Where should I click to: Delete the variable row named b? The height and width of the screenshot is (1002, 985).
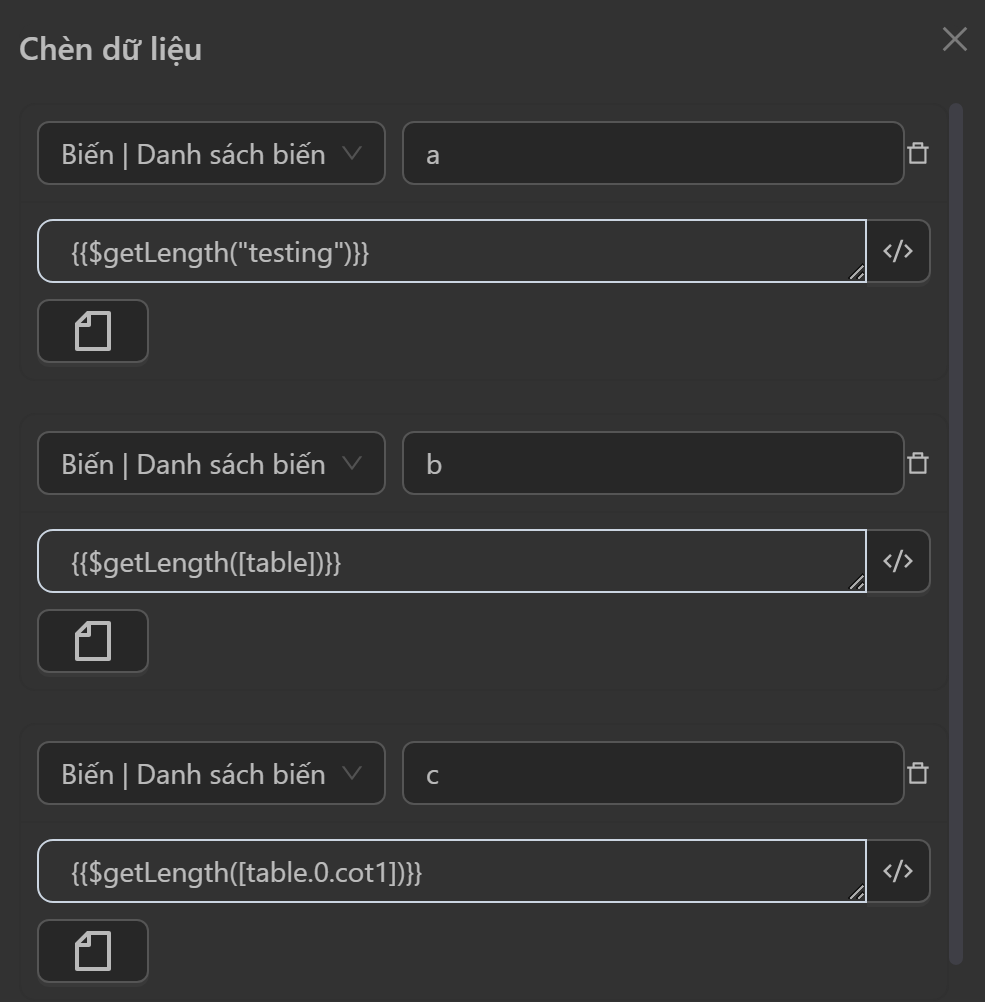pos(917,463)
